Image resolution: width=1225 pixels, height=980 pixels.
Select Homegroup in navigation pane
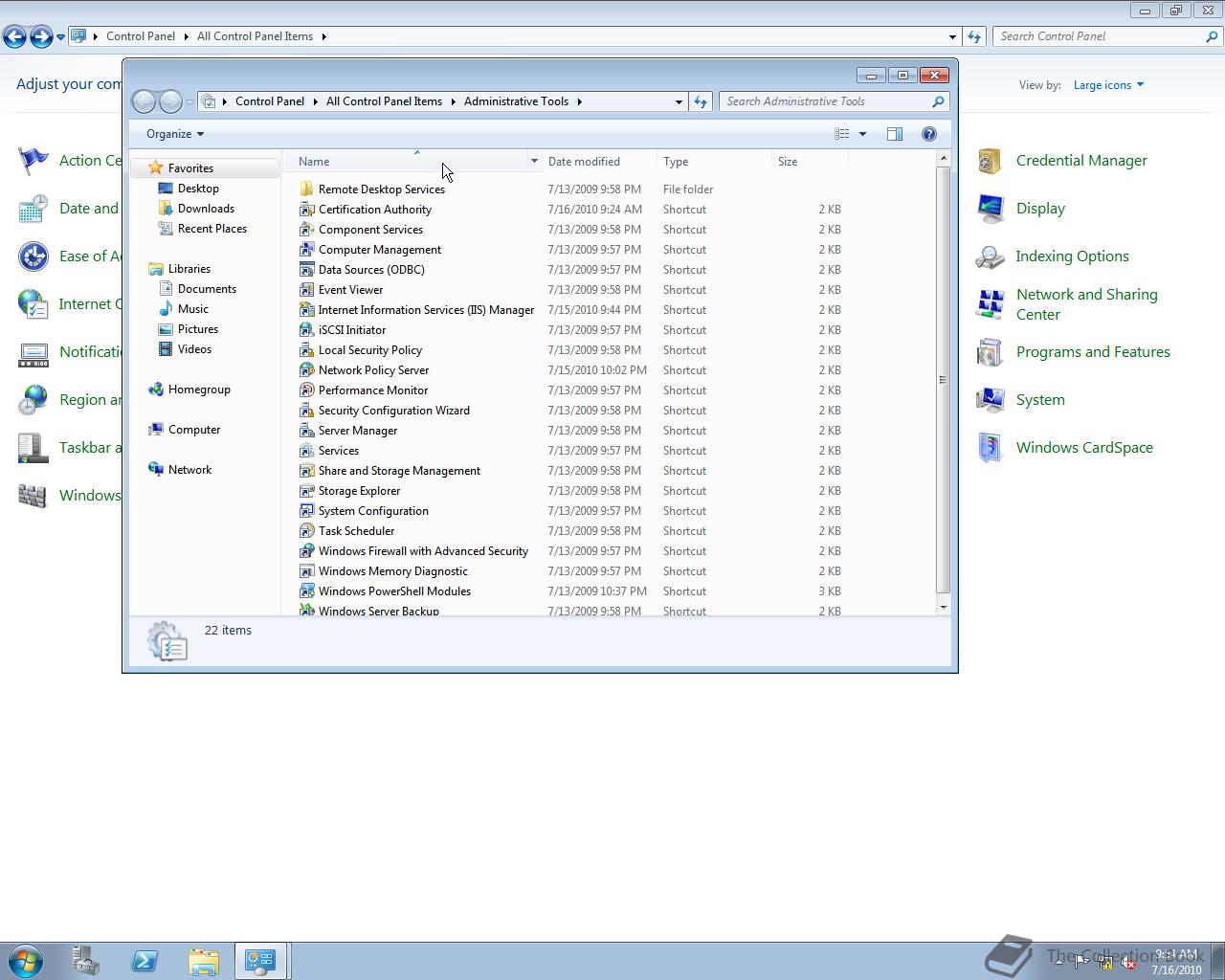point(199,390)
